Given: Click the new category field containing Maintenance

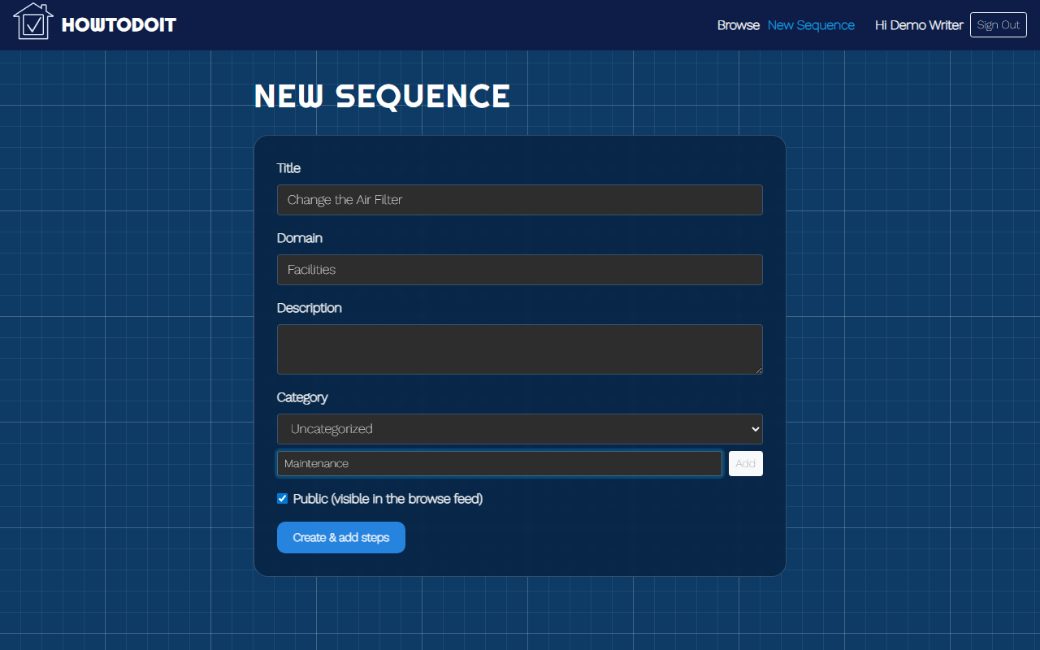Looking at the screenshot, I should pyautogui.click(x=499, y=464).
